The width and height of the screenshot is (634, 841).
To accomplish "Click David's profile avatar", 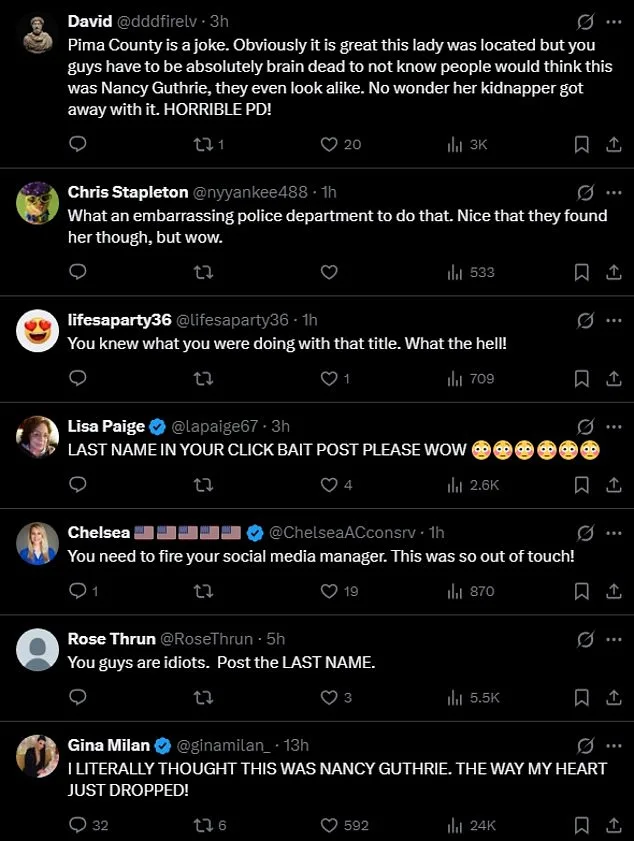I will pyautogui.click(x=37, y=36).
